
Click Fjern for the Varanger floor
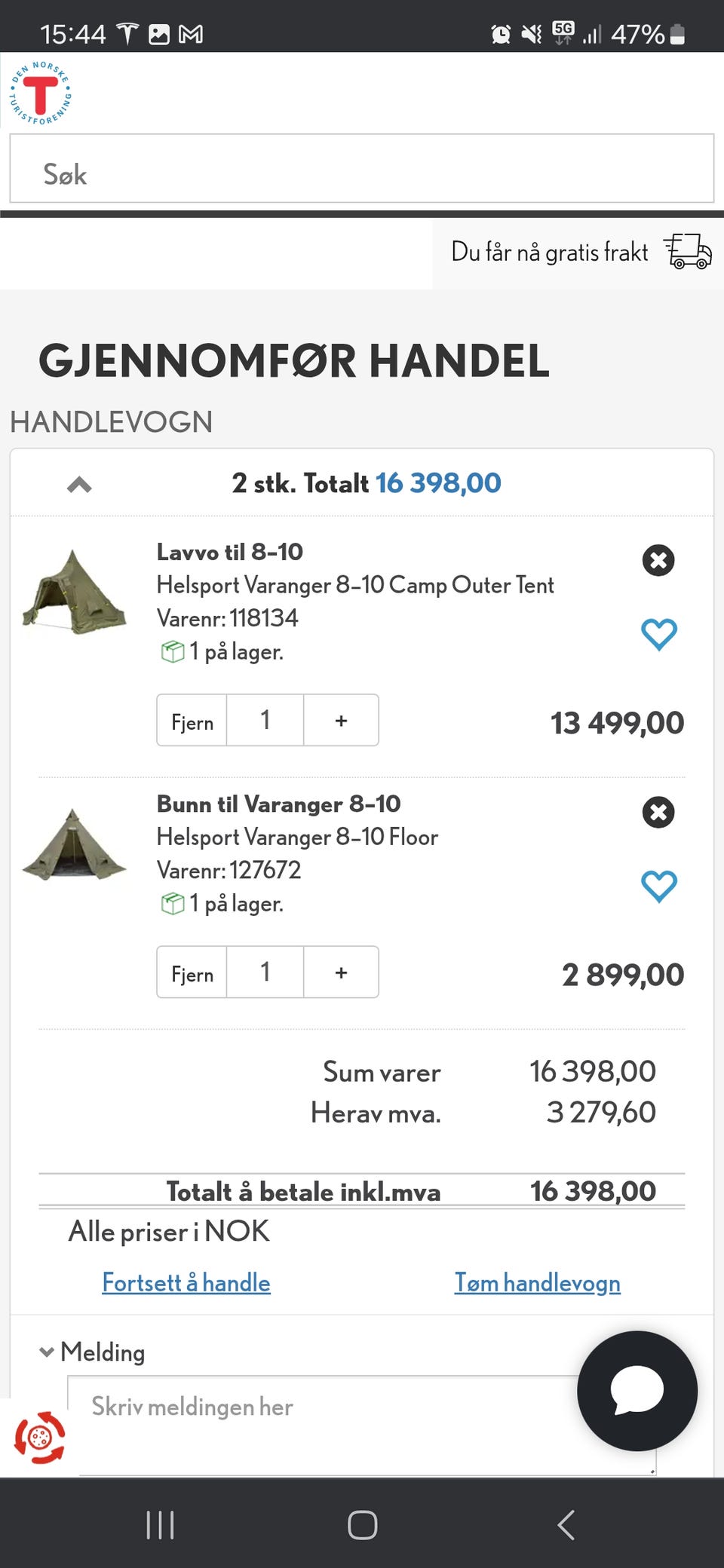tap(192, 972)
